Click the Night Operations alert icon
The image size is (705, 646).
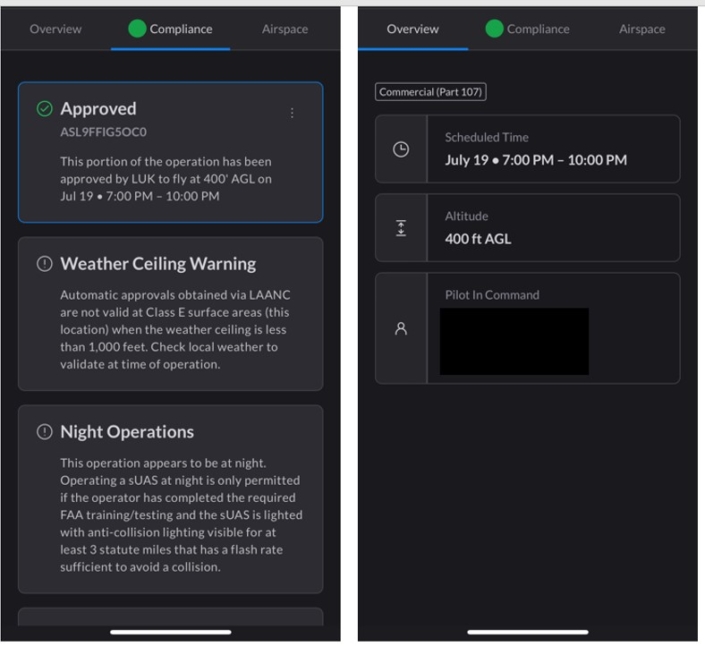tap(45, 432)
